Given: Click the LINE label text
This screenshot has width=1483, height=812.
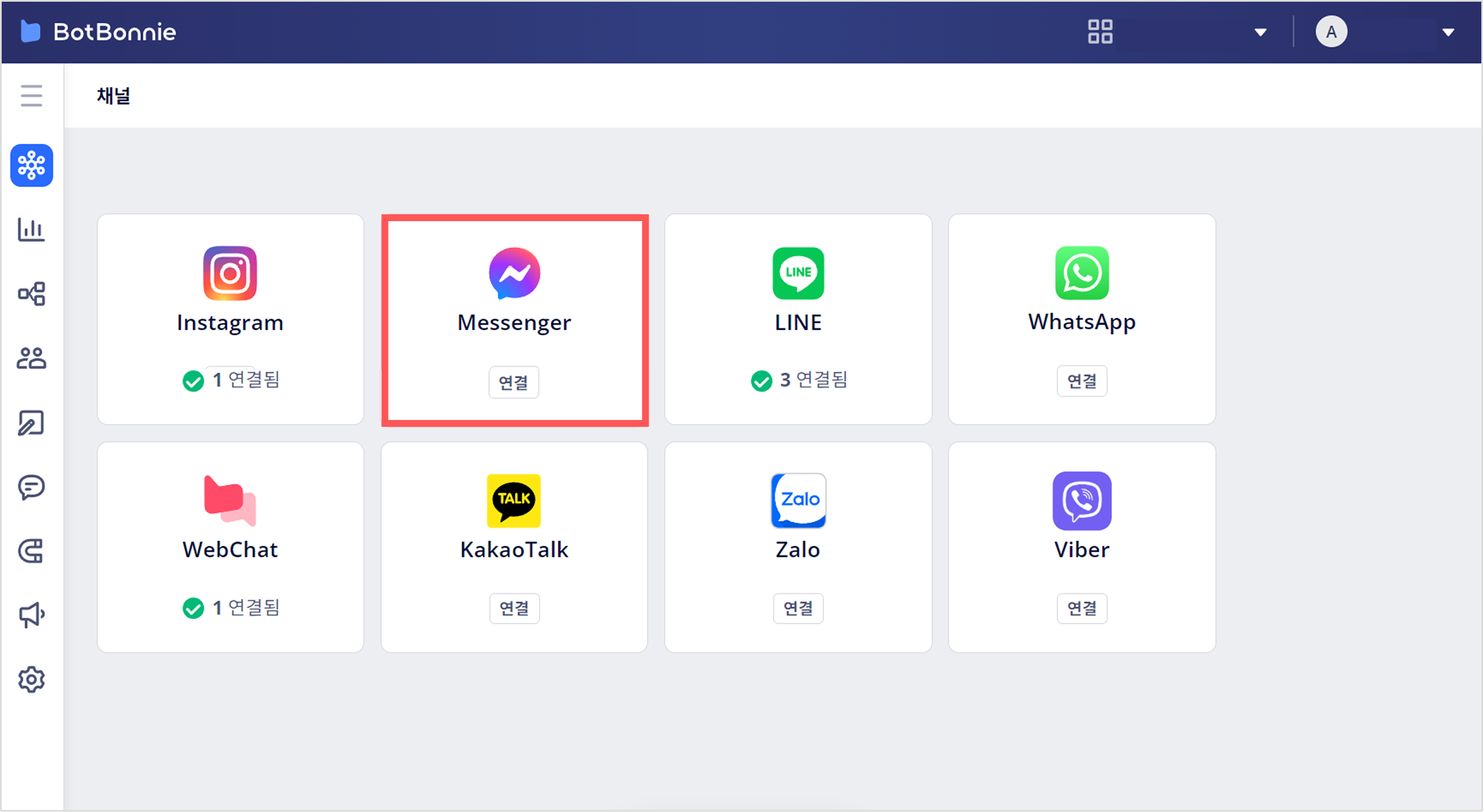Looking at the screenshot, I should pyautogui.click(x=798, y=322).
